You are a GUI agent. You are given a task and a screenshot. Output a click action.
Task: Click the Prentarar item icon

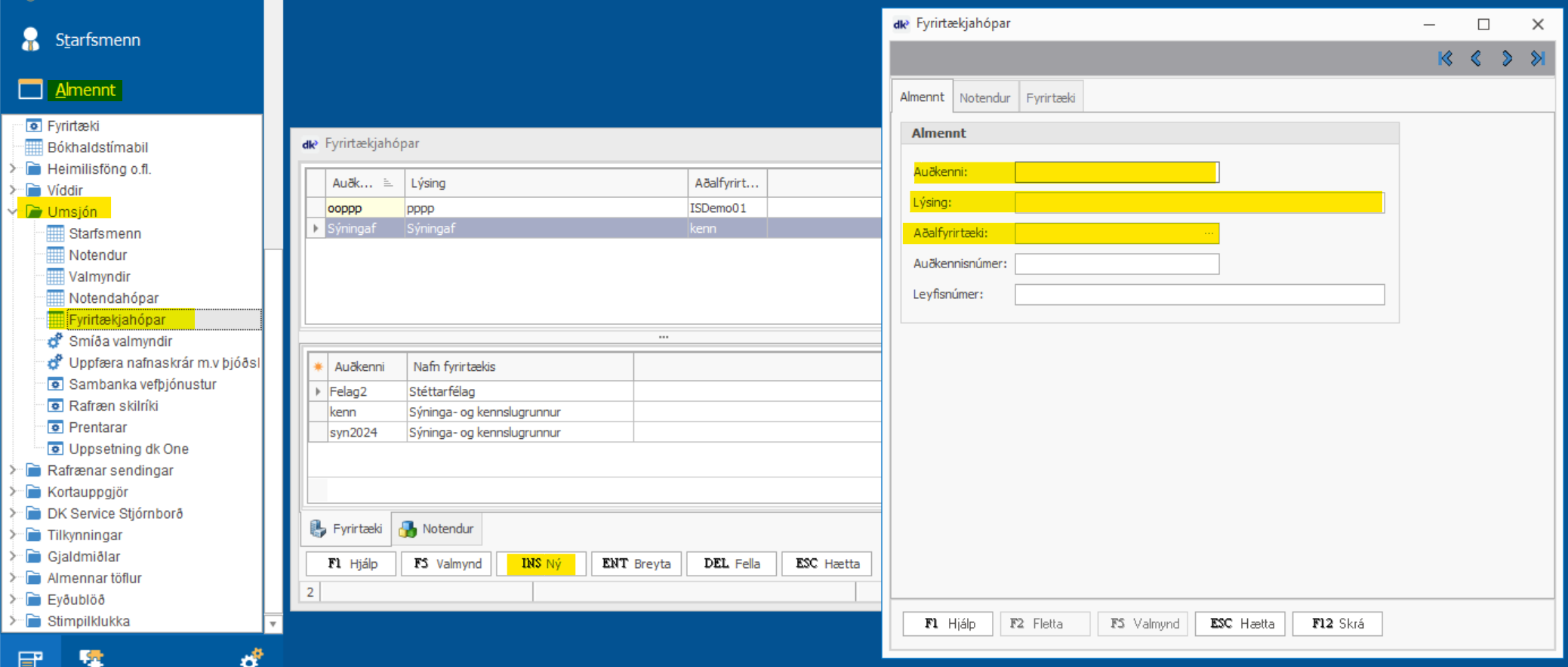tap(55, 428)
